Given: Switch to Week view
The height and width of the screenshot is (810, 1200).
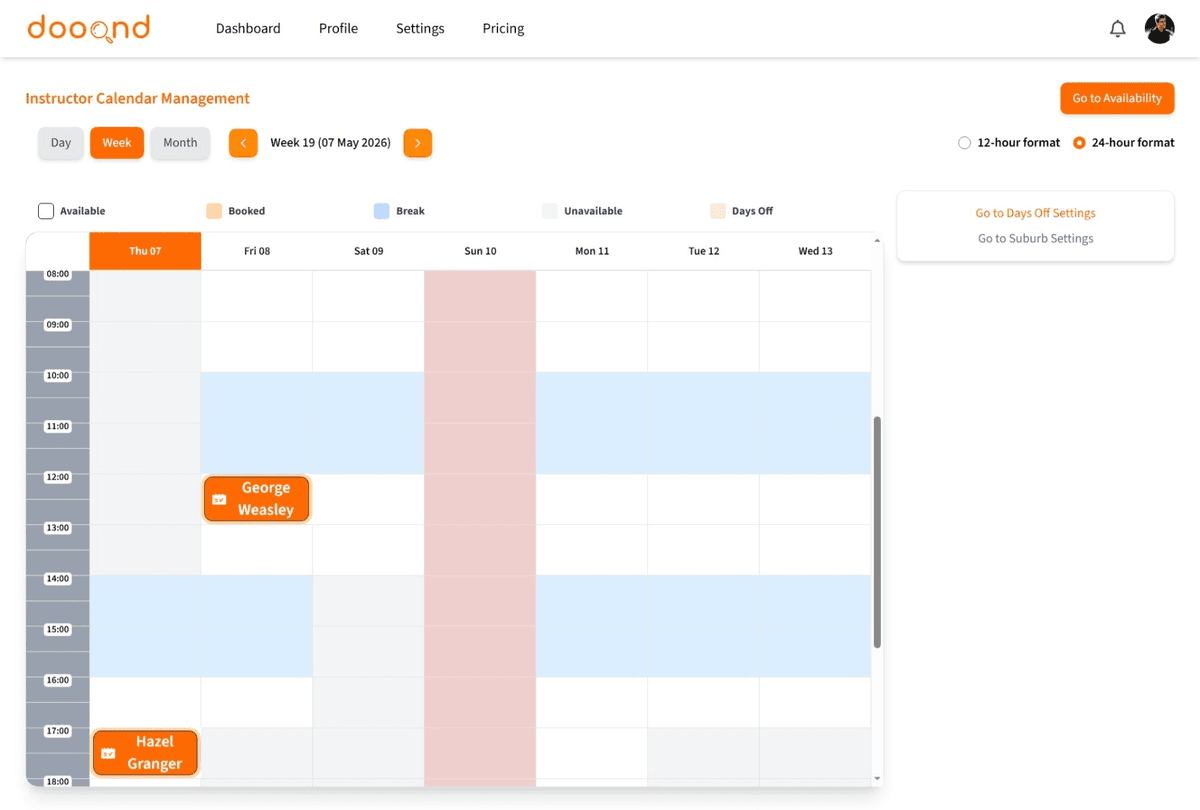Looking at the screenshot, I should (x=117, y=143).
